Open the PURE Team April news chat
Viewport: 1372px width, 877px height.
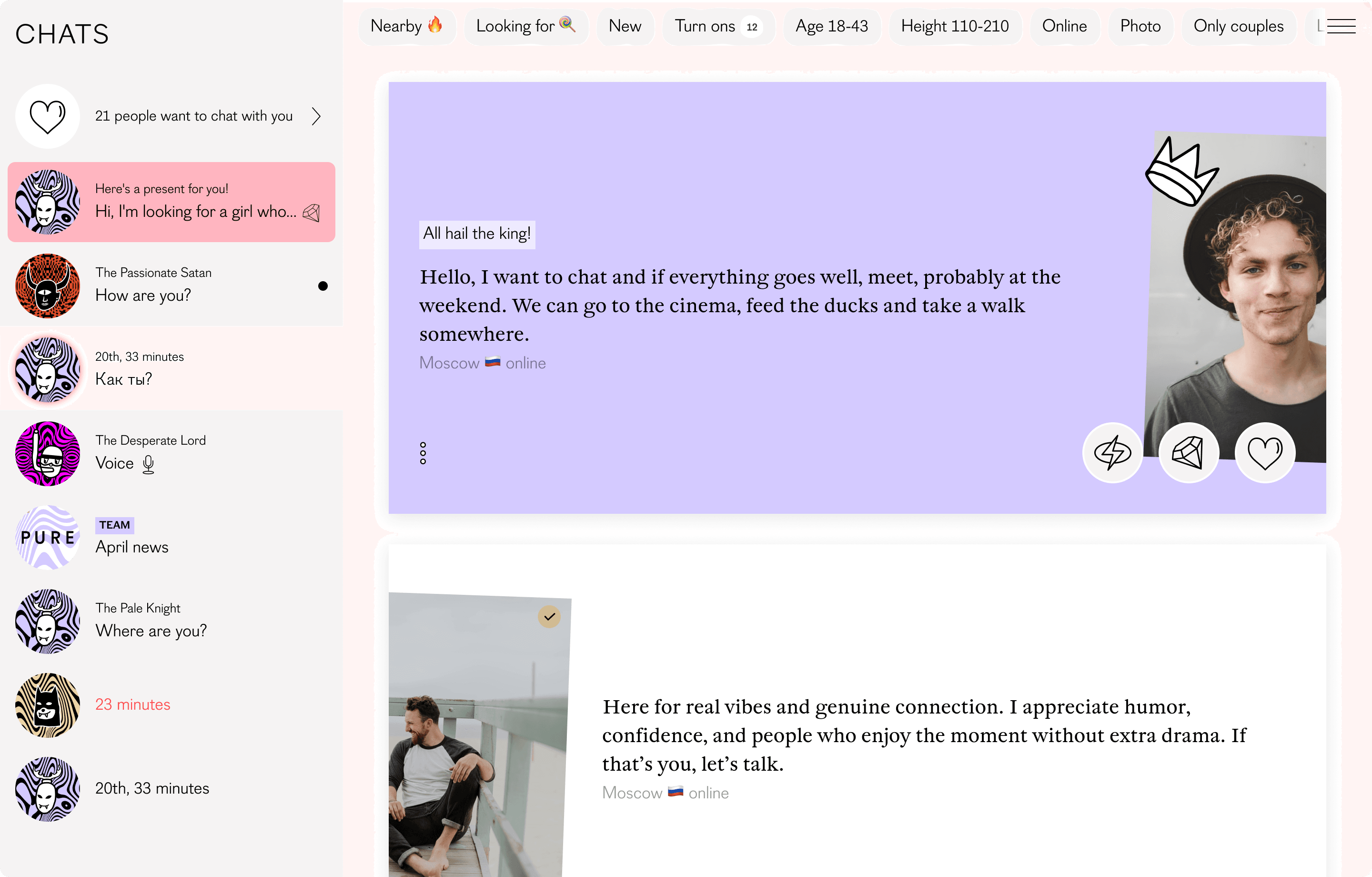(x=171, y=537)
